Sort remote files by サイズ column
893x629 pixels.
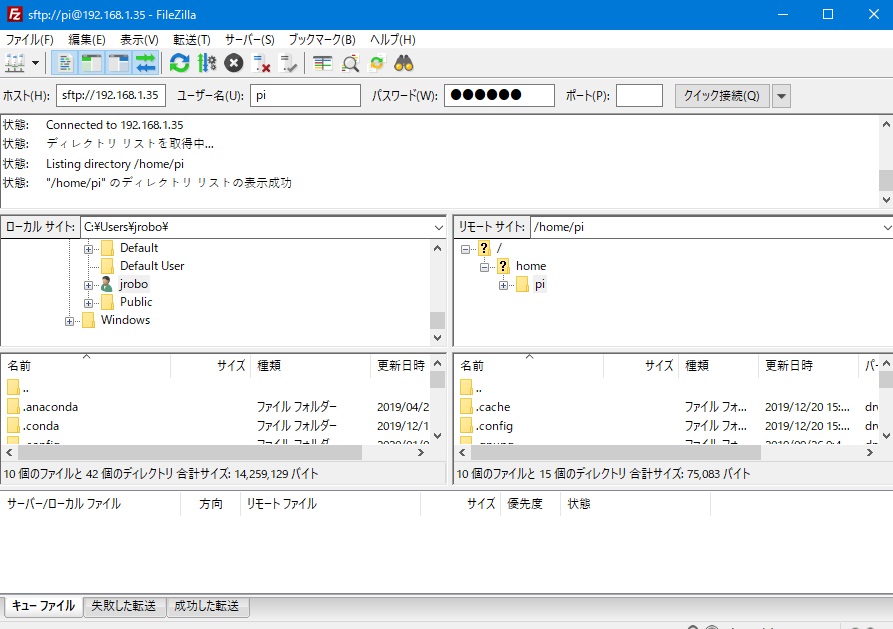640,365
